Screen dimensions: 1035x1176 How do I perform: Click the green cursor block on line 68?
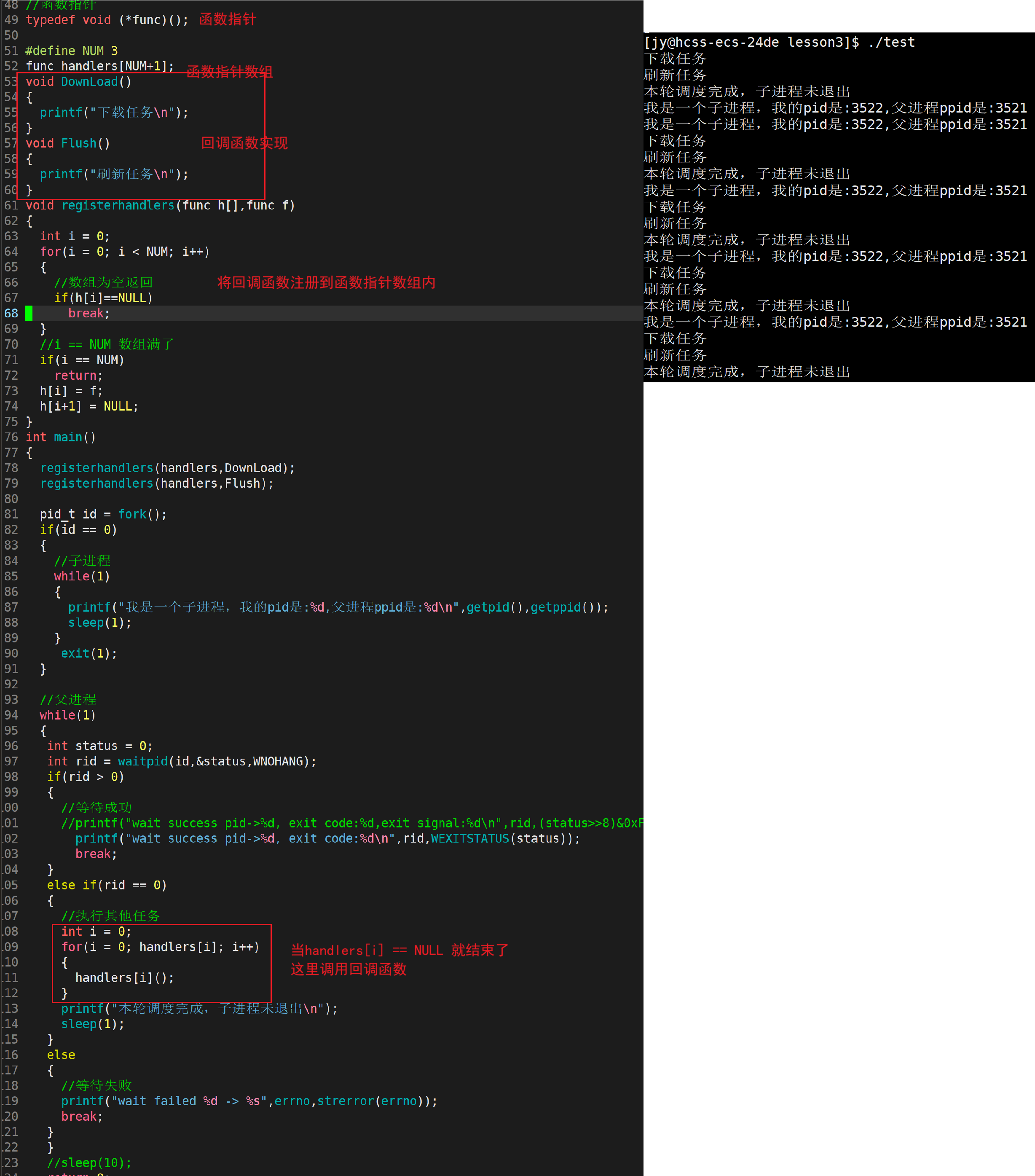point(29,313)
